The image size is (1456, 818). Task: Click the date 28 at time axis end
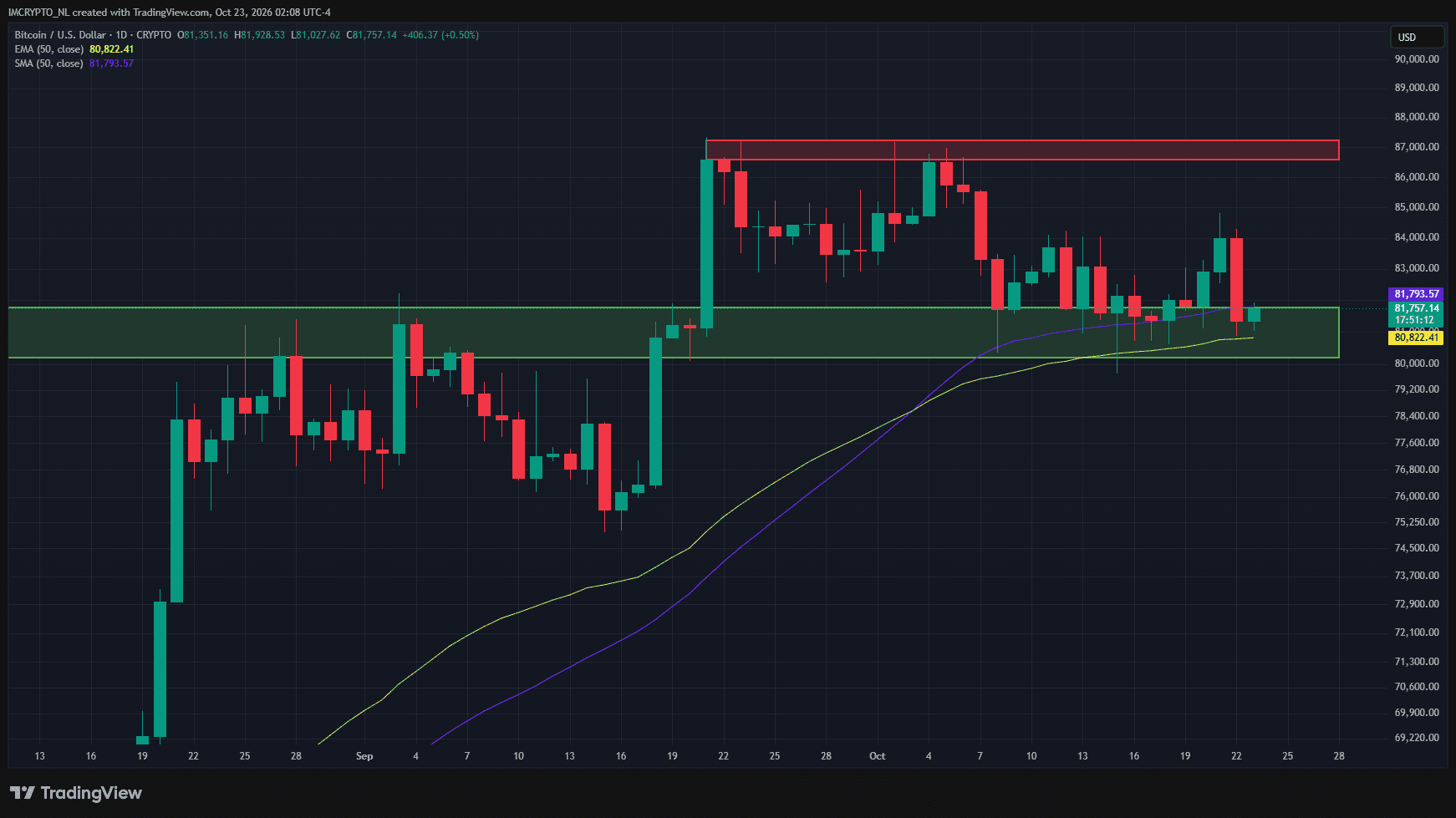(x=1339, y=756)
